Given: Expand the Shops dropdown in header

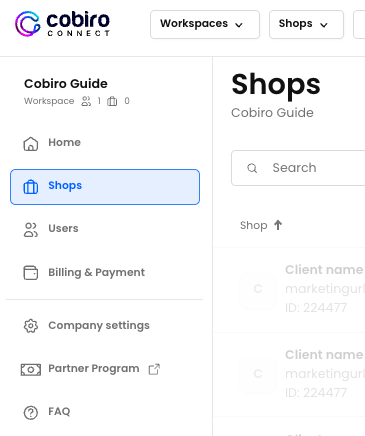Looking at the screenshot, I should [306, 24].
